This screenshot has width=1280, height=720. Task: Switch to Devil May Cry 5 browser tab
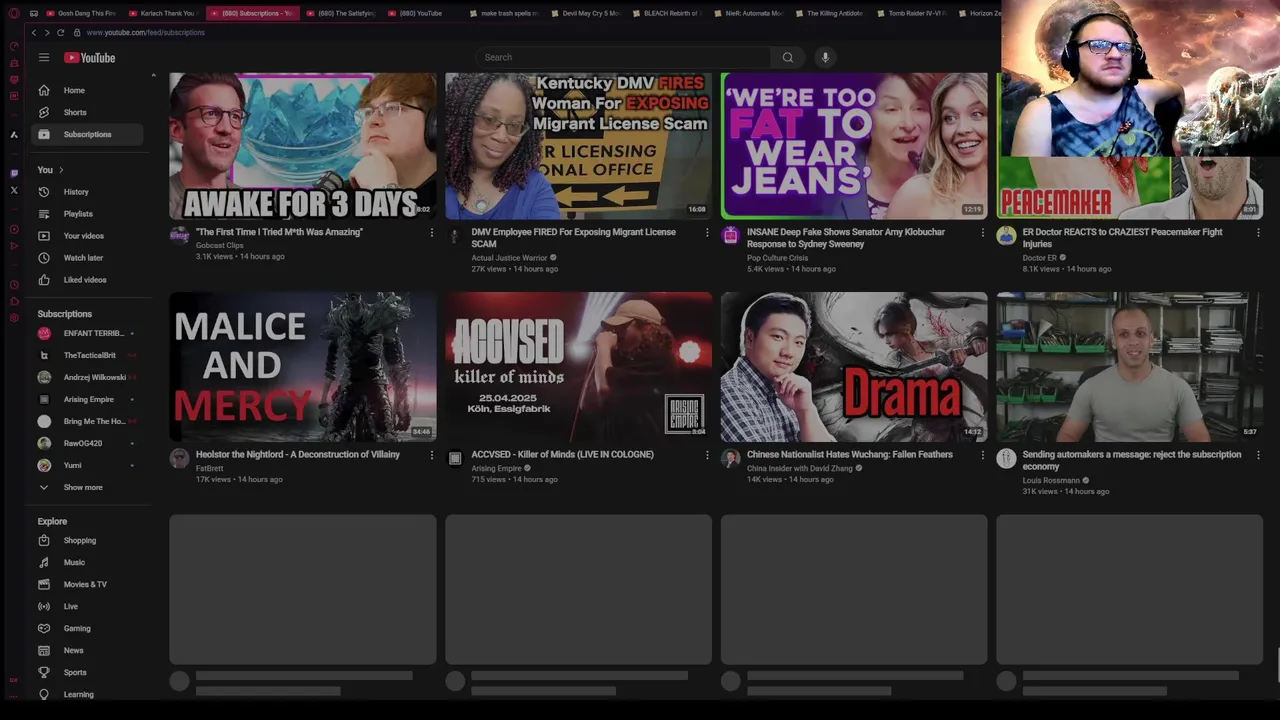coord(585,13)
